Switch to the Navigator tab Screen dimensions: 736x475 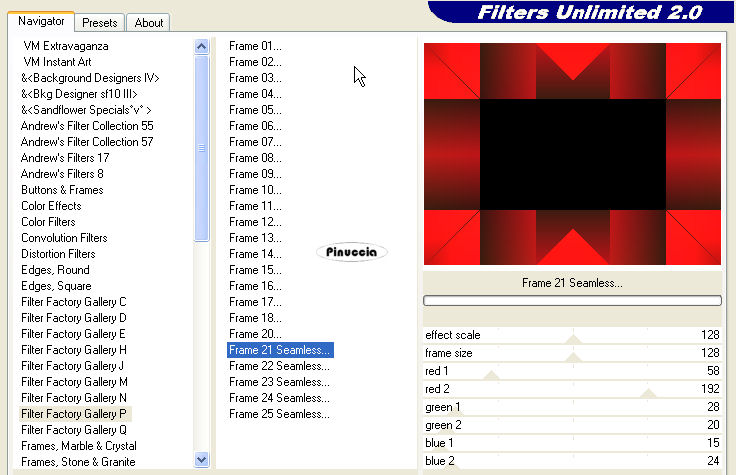pos(41,22)
